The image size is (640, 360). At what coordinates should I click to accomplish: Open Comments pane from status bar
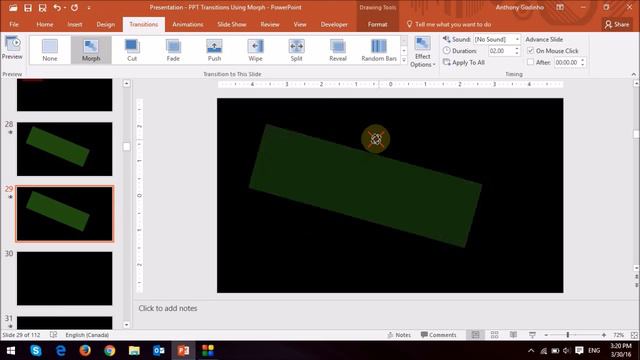[x=438, y=335]
